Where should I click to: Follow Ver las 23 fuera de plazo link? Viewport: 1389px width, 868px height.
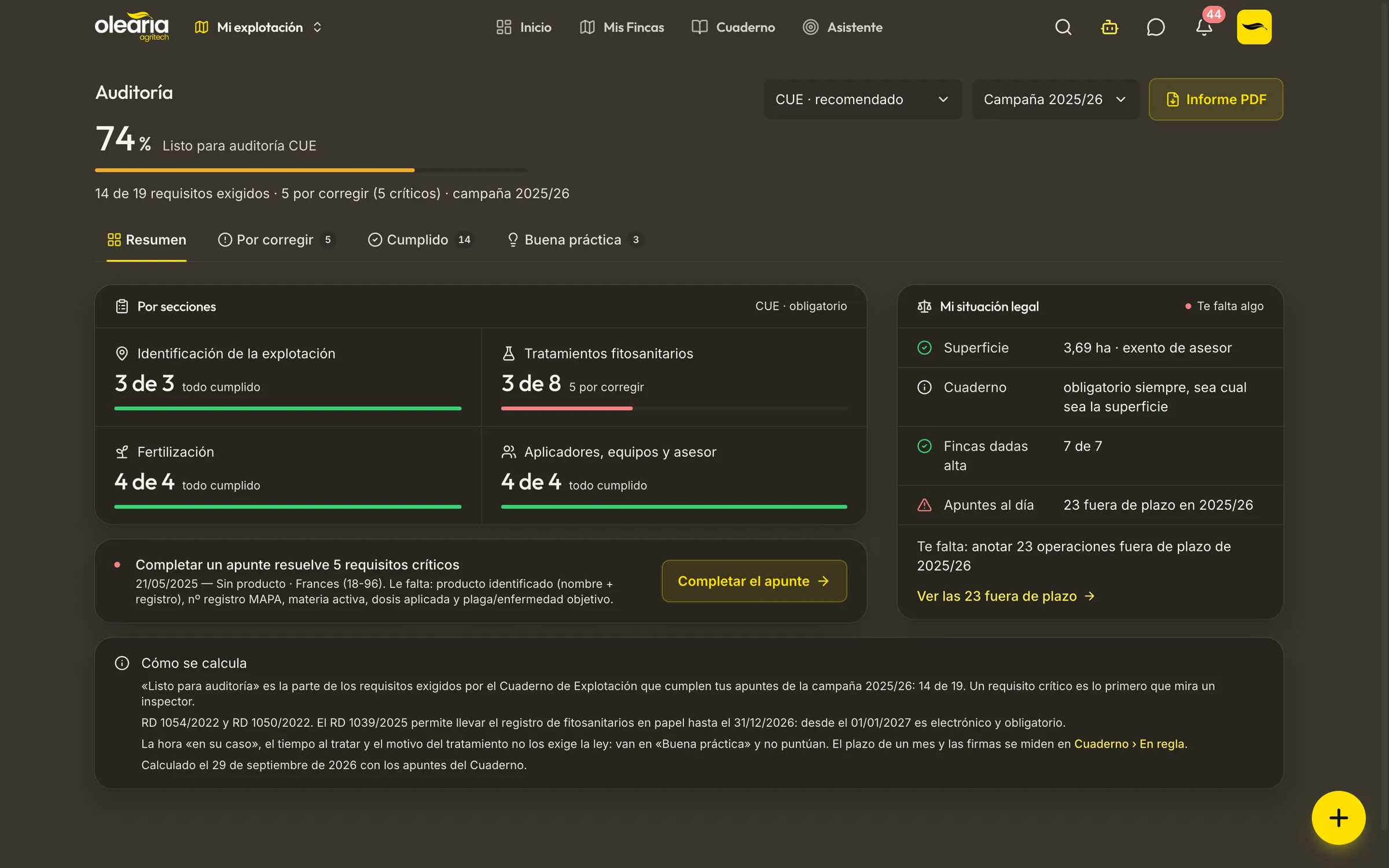(1005, 596)
